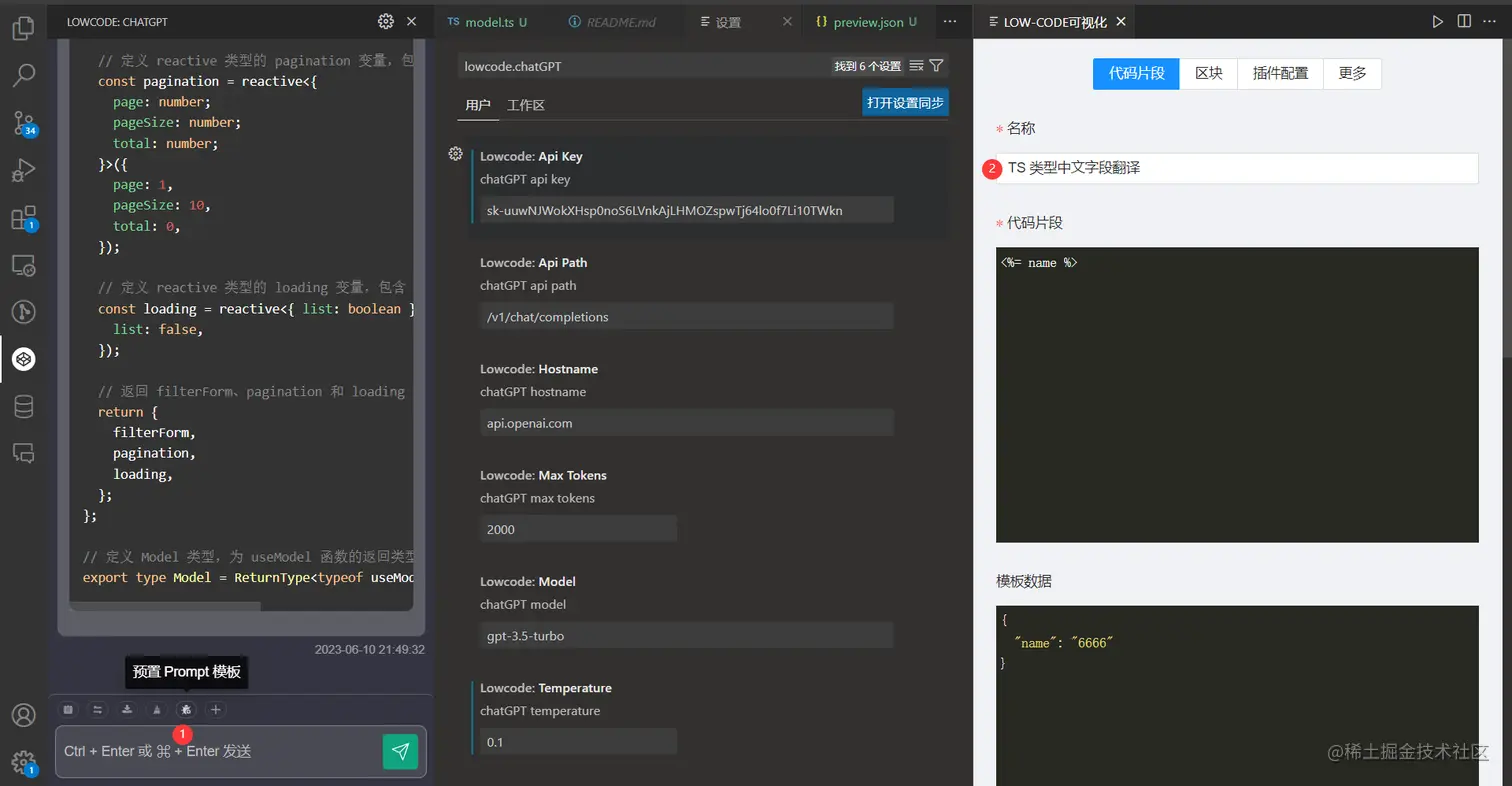The image size is (1512, 786).
Task: Open the Extensions view
Action: [x=23, y=218]
